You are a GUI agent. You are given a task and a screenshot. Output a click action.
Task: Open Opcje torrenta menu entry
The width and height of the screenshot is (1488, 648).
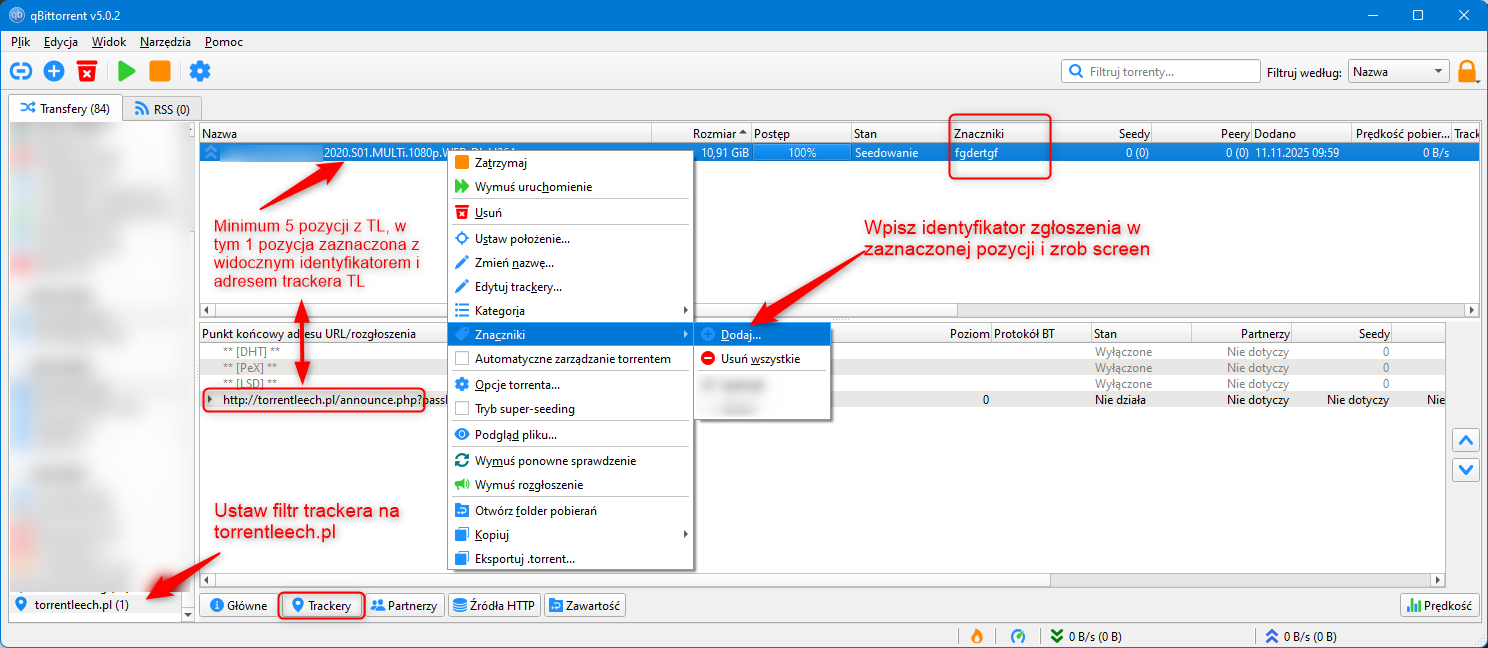(570, 384)
